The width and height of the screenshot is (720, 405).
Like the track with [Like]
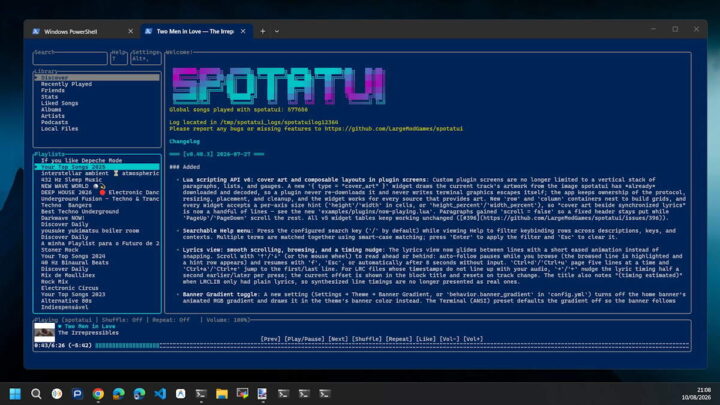click(426, 339)
